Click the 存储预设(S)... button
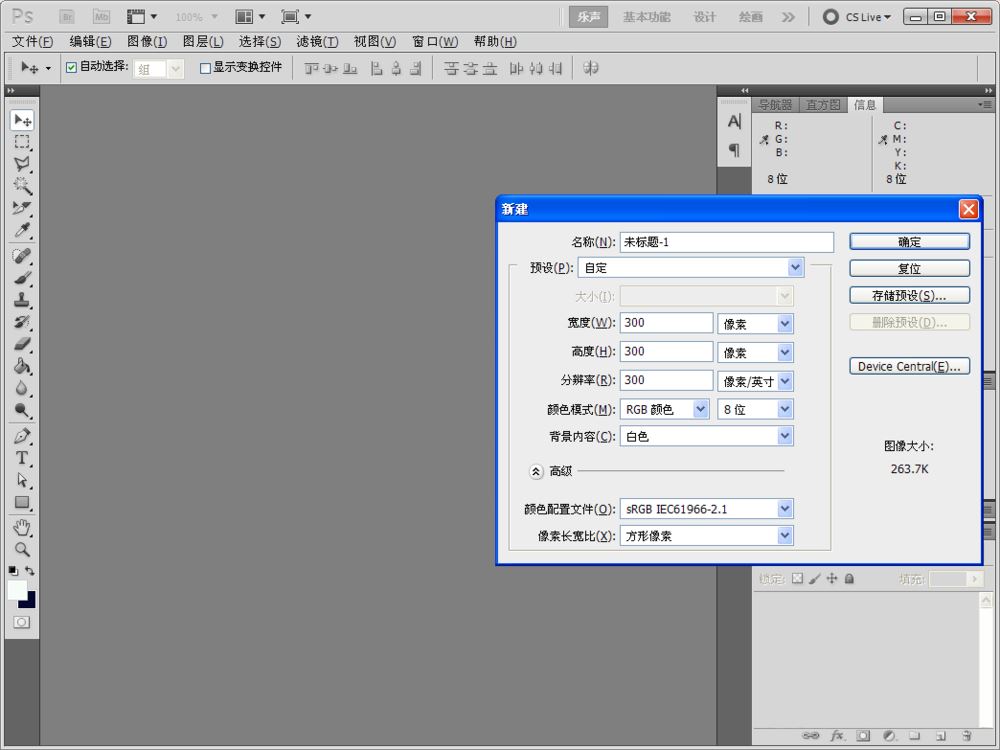 [909, 295]
